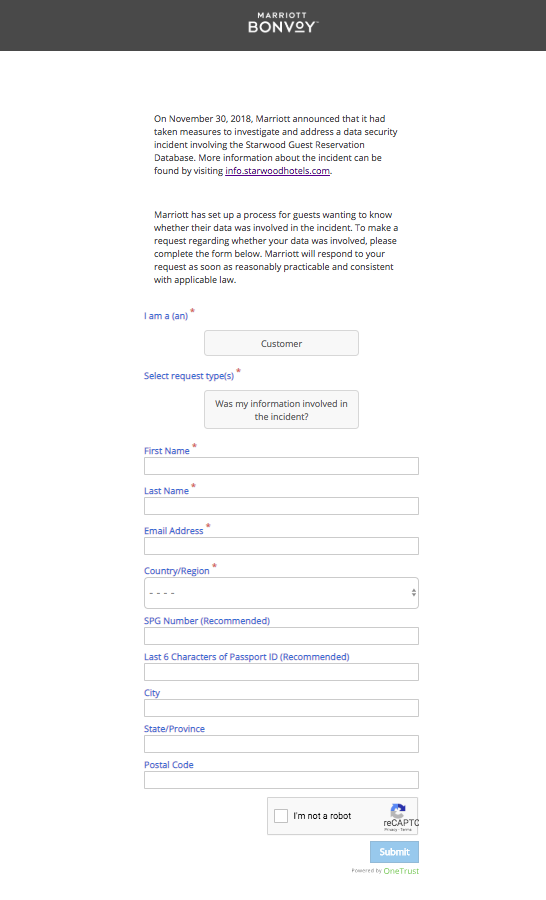The height and width of the screenshot is (900, 546).
Task: Click the Postal Code field
Action: point(281,780)
